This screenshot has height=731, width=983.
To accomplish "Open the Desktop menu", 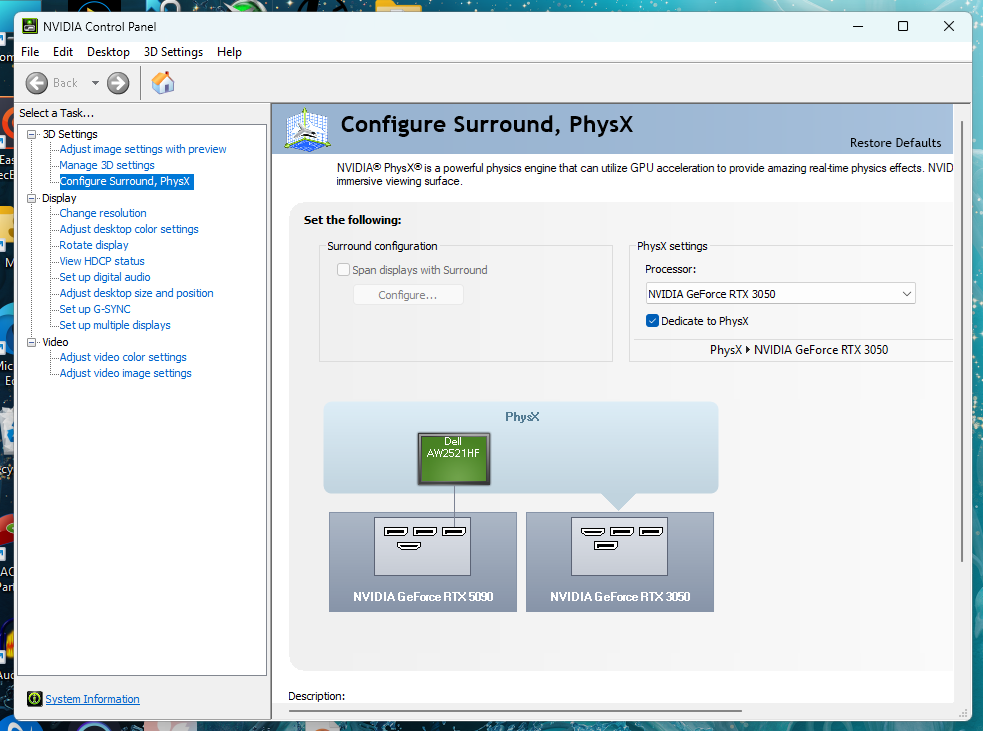I will click(x=108, y=51).
